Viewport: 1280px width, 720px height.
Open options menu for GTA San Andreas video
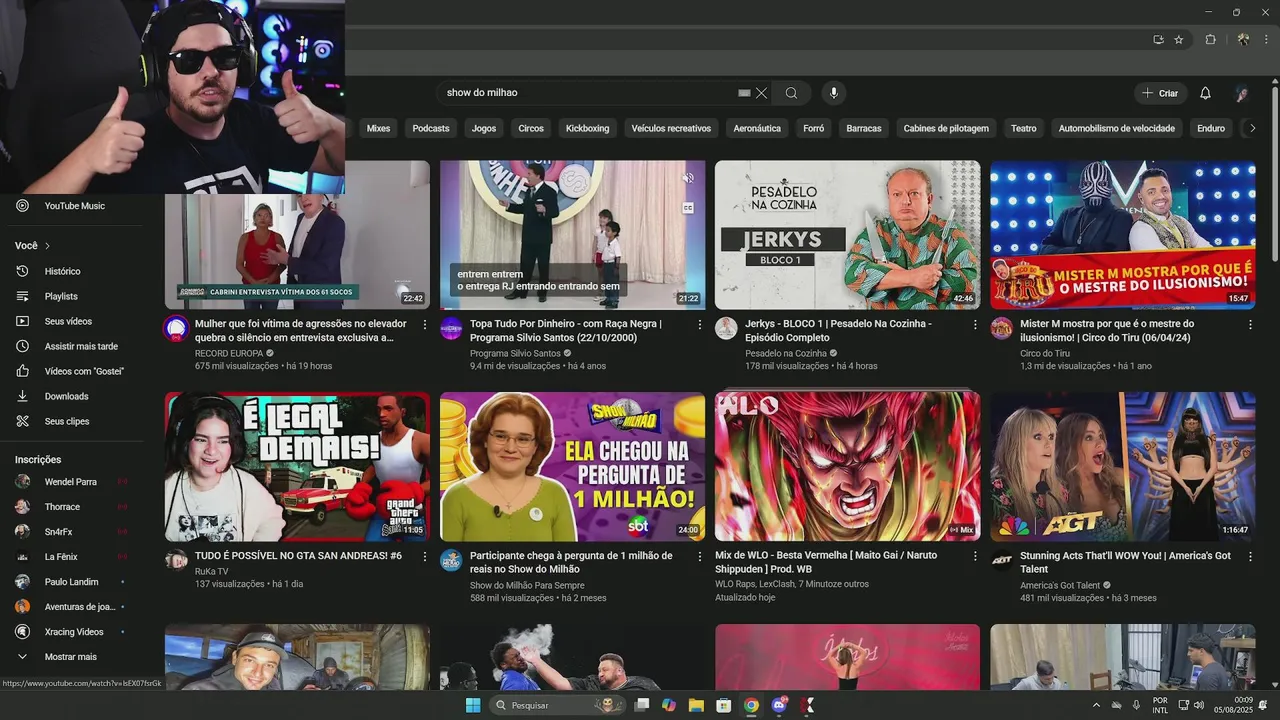click(x=425, y=556)
